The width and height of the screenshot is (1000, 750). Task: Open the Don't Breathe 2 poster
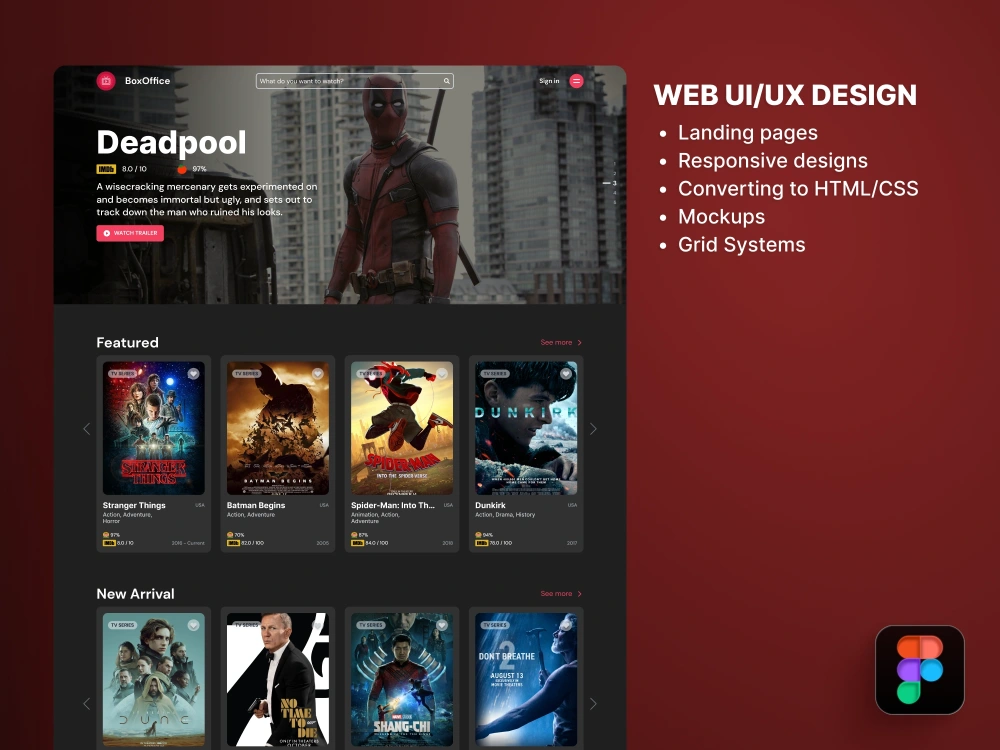point(526,680)
